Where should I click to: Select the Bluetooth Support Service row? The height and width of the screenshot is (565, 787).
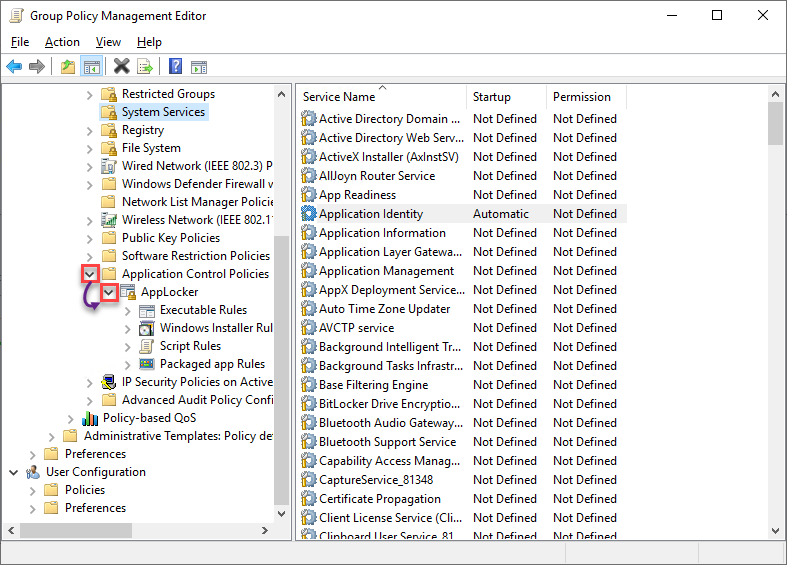(462, 442)
